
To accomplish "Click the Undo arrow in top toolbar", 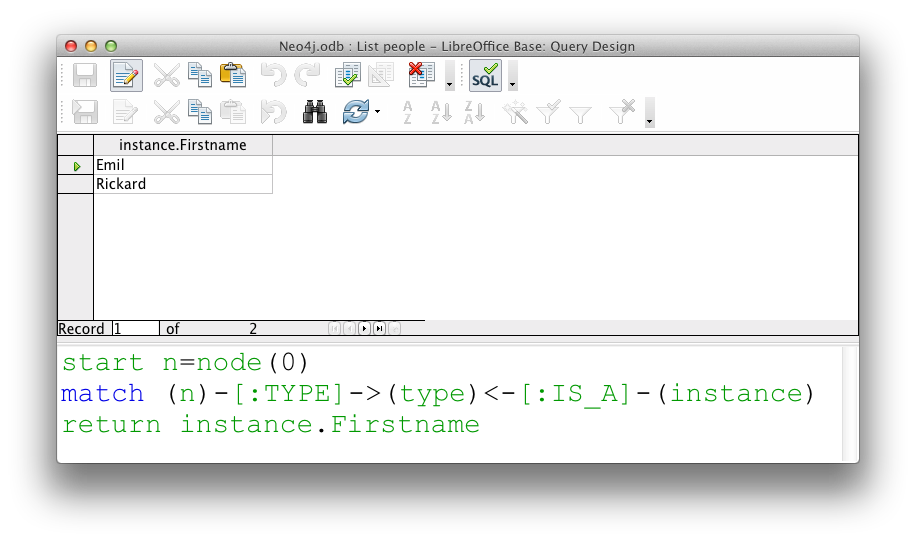I will click(273, 75).
